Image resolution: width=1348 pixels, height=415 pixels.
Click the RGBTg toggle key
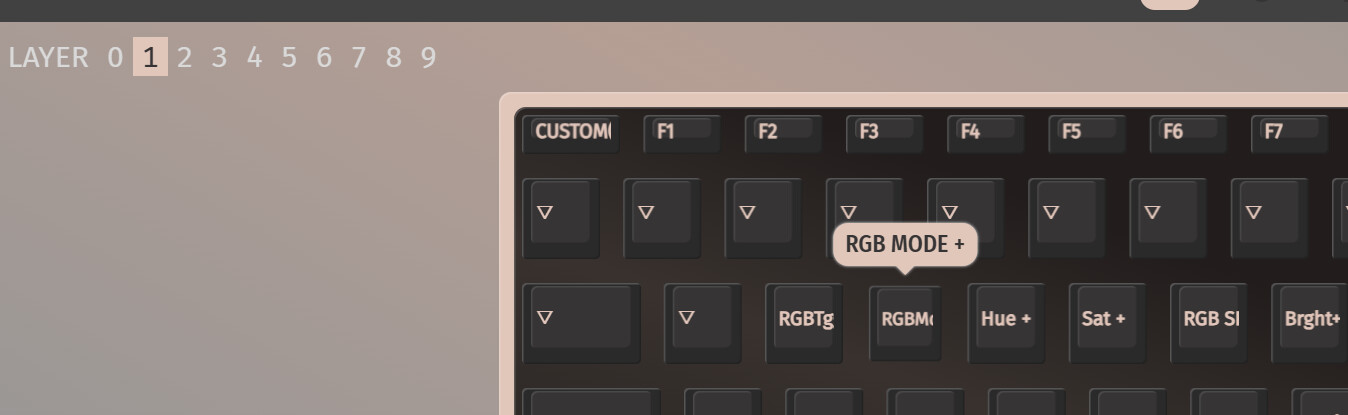(805, 322)
